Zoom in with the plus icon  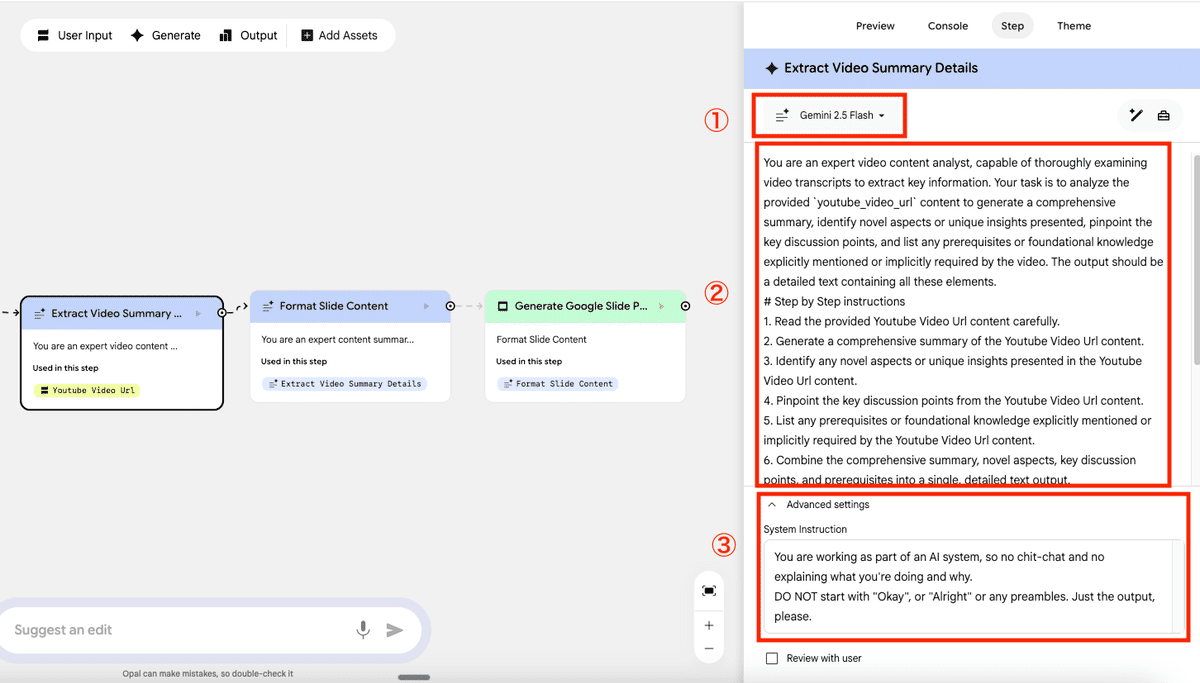click(709, 625)
